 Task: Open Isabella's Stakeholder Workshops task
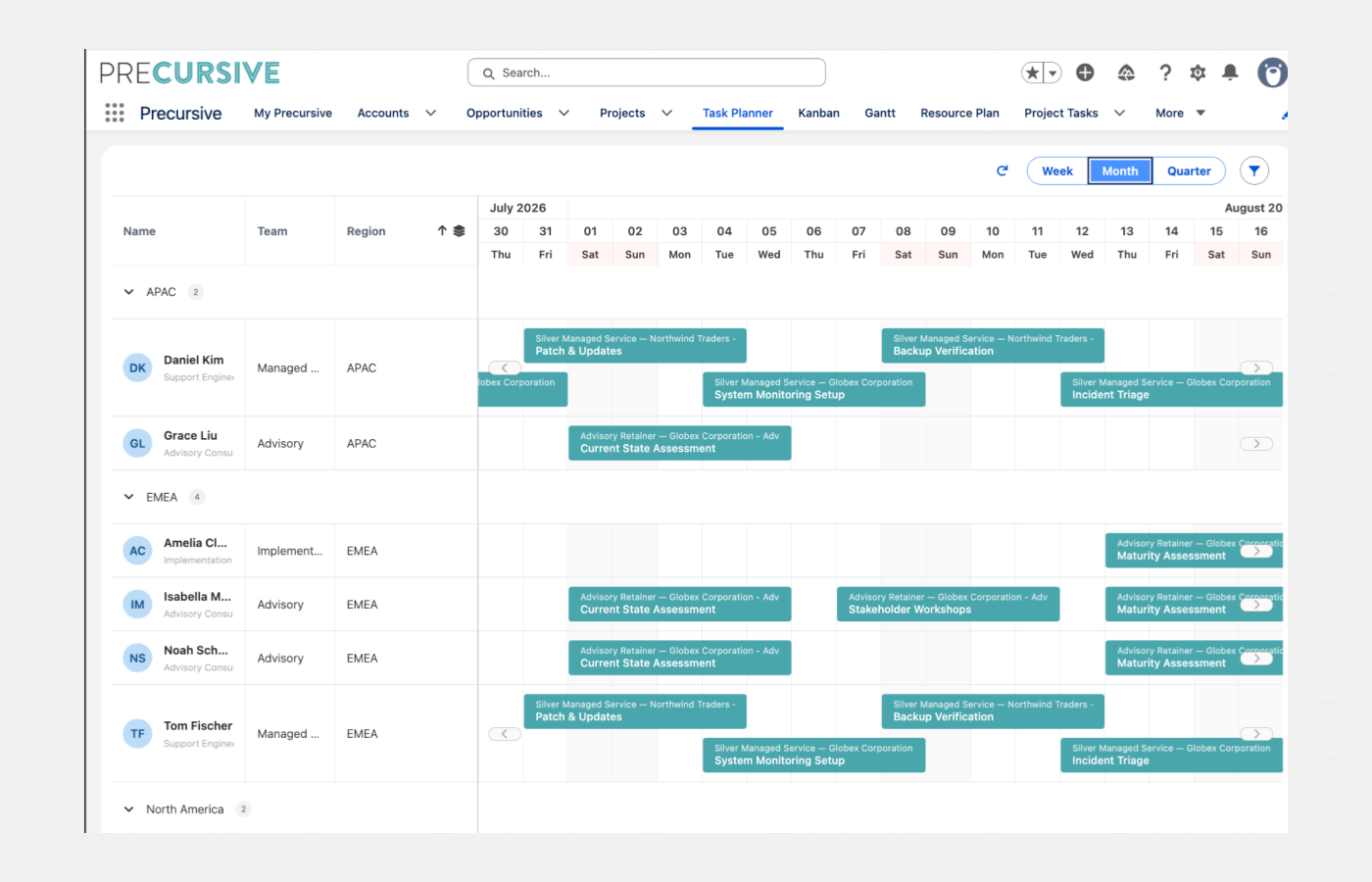pyautogui.click(x=948, y=604)
